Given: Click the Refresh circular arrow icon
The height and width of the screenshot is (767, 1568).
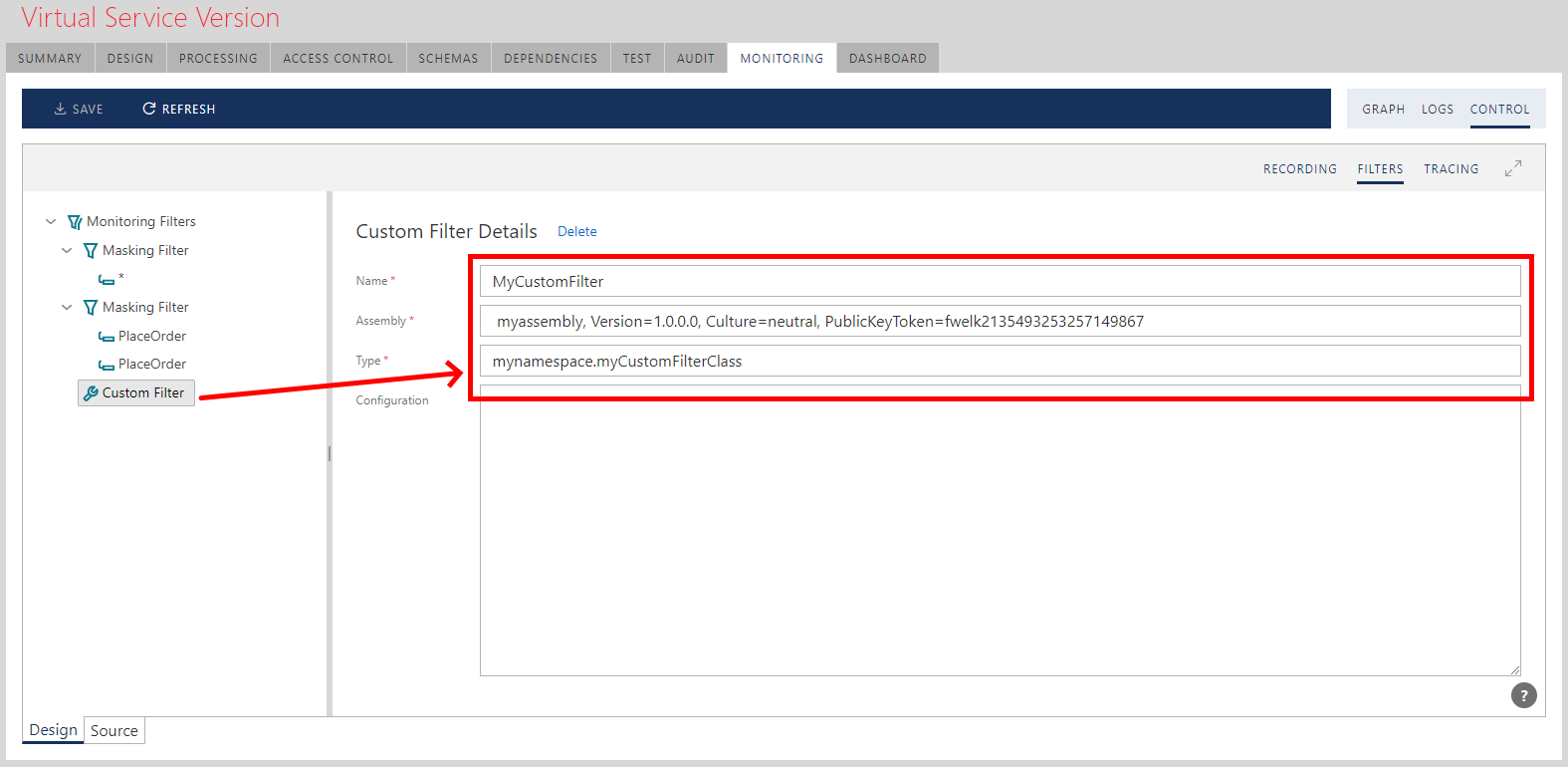Looking at the screenshot, I should [149, 109].
